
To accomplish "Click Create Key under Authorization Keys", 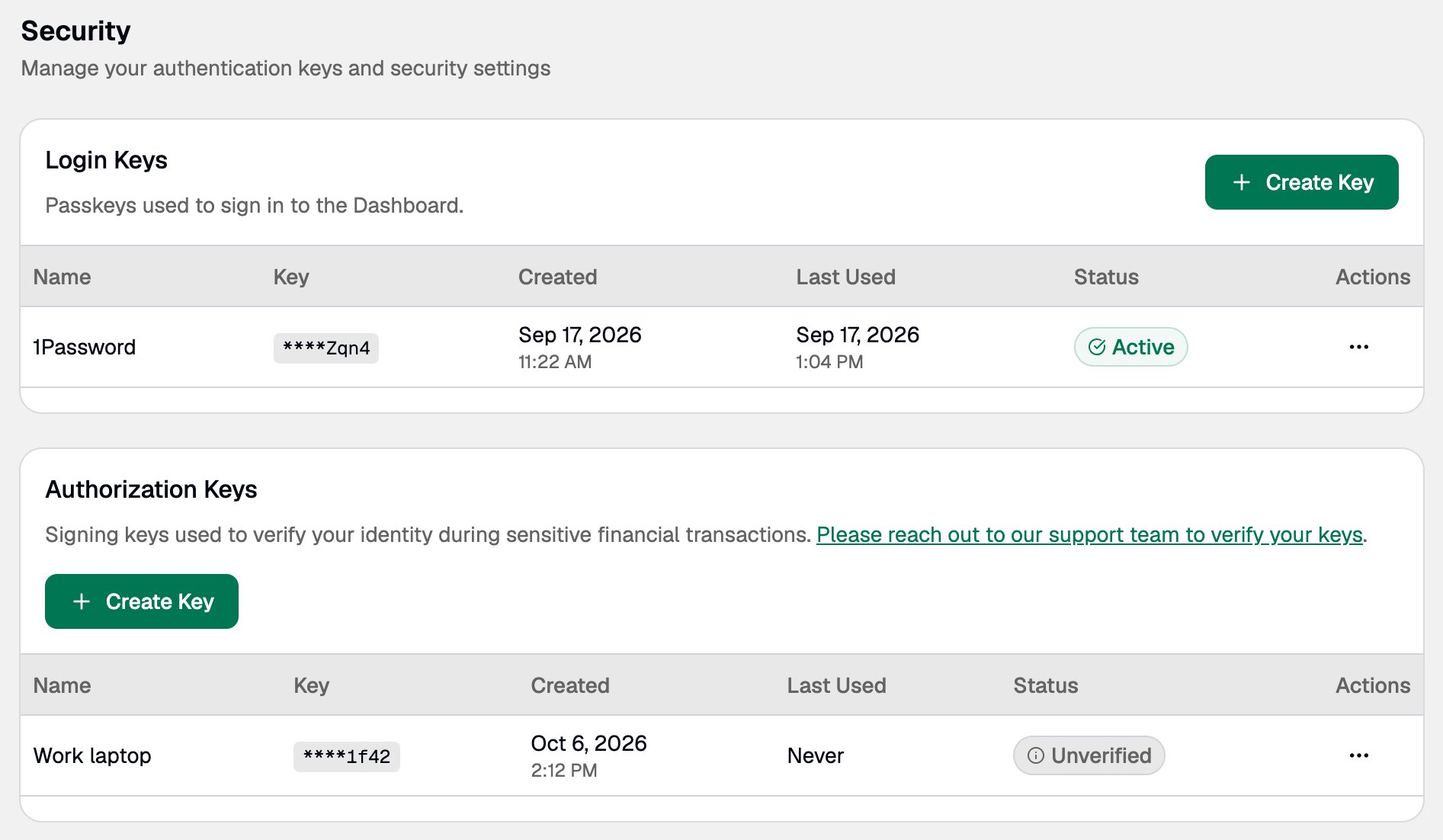I will (x=142, y=601).
